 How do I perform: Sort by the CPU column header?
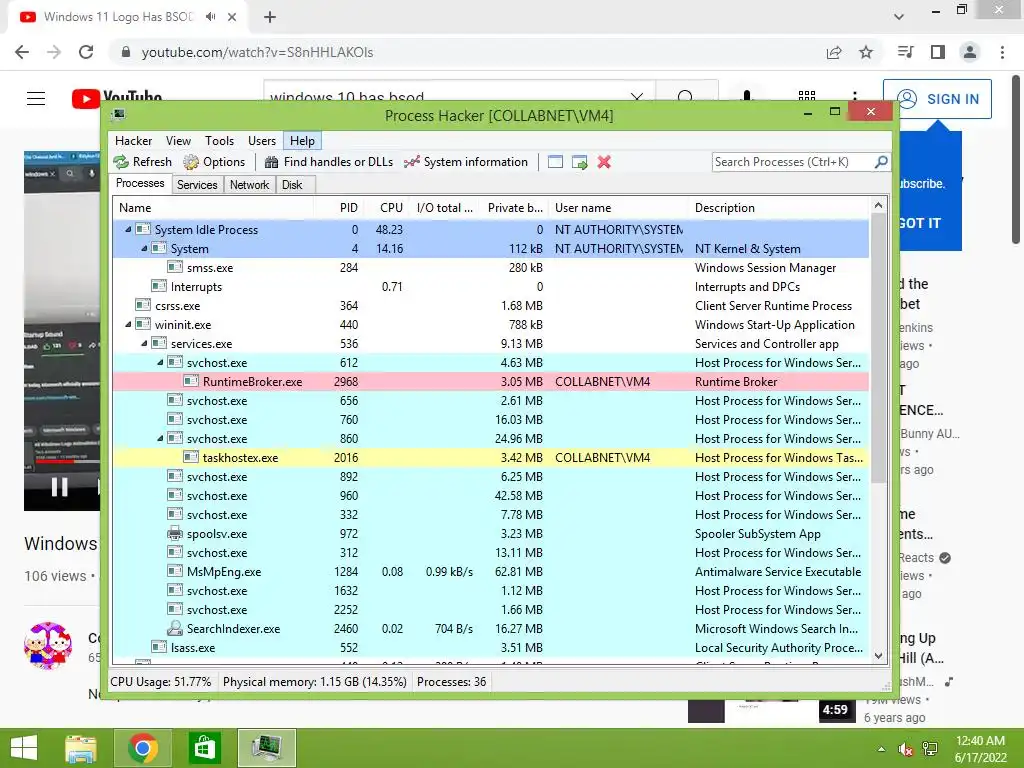click(387, 208)
